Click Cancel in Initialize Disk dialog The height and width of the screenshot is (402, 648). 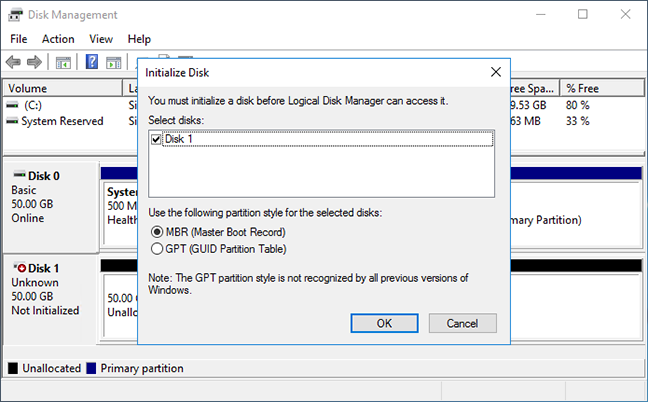coord(462,323)
